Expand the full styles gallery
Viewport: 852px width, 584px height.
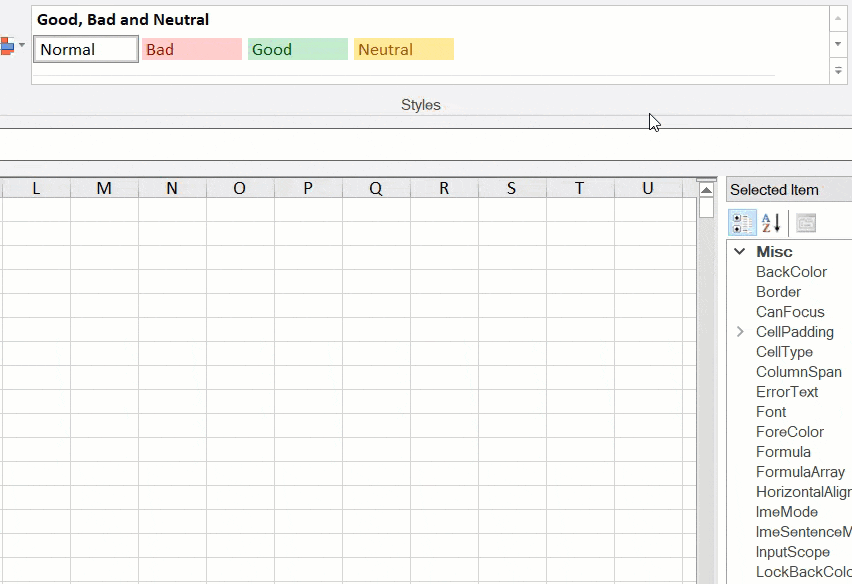point(838,71)
